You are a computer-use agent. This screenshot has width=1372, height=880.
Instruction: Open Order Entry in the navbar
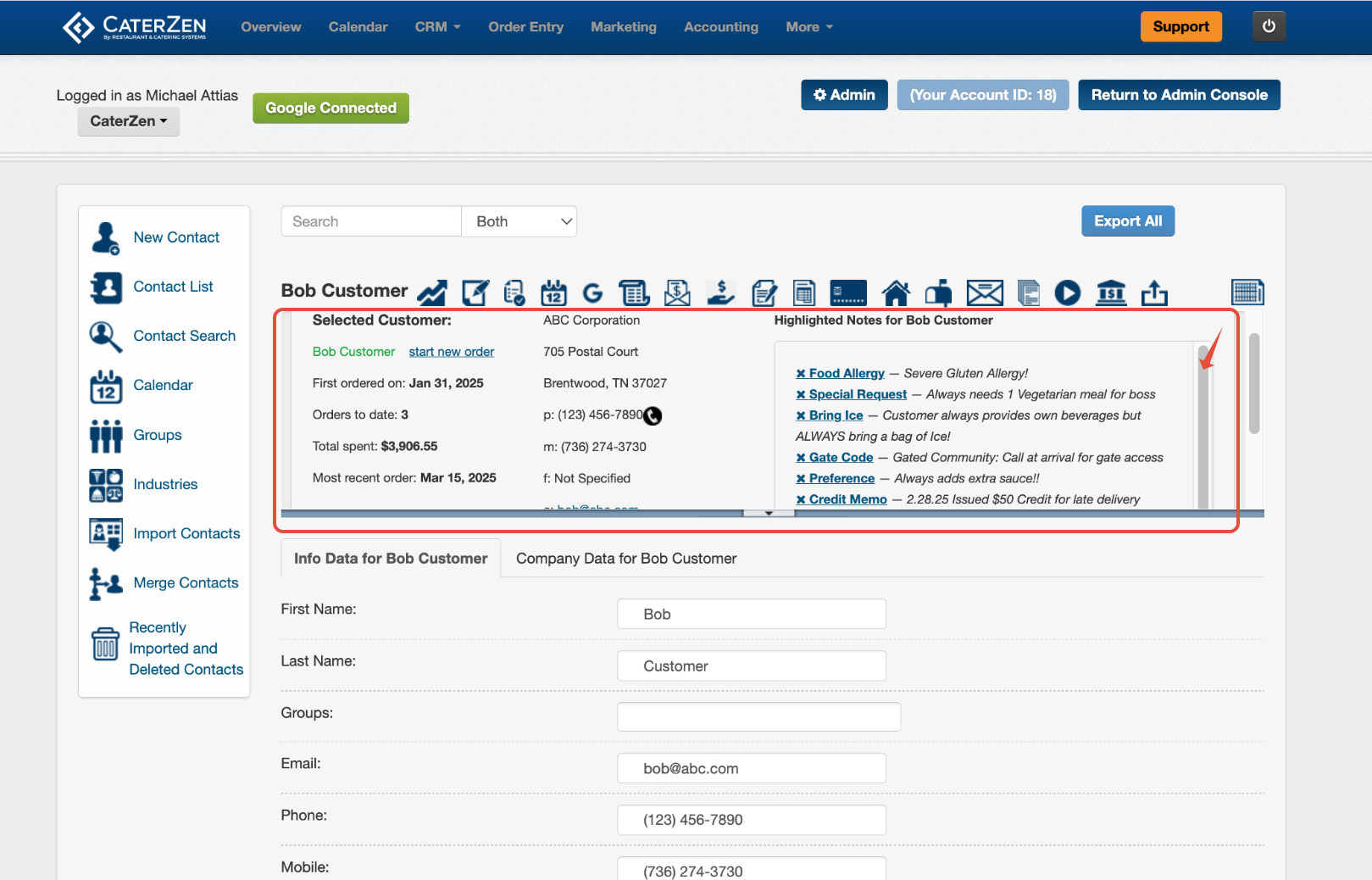point(526,27)
